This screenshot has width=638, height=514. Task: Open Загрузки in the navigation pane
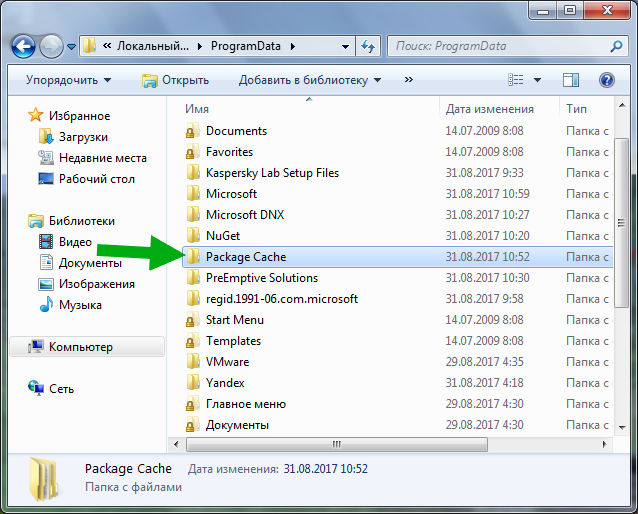(73, 137)
